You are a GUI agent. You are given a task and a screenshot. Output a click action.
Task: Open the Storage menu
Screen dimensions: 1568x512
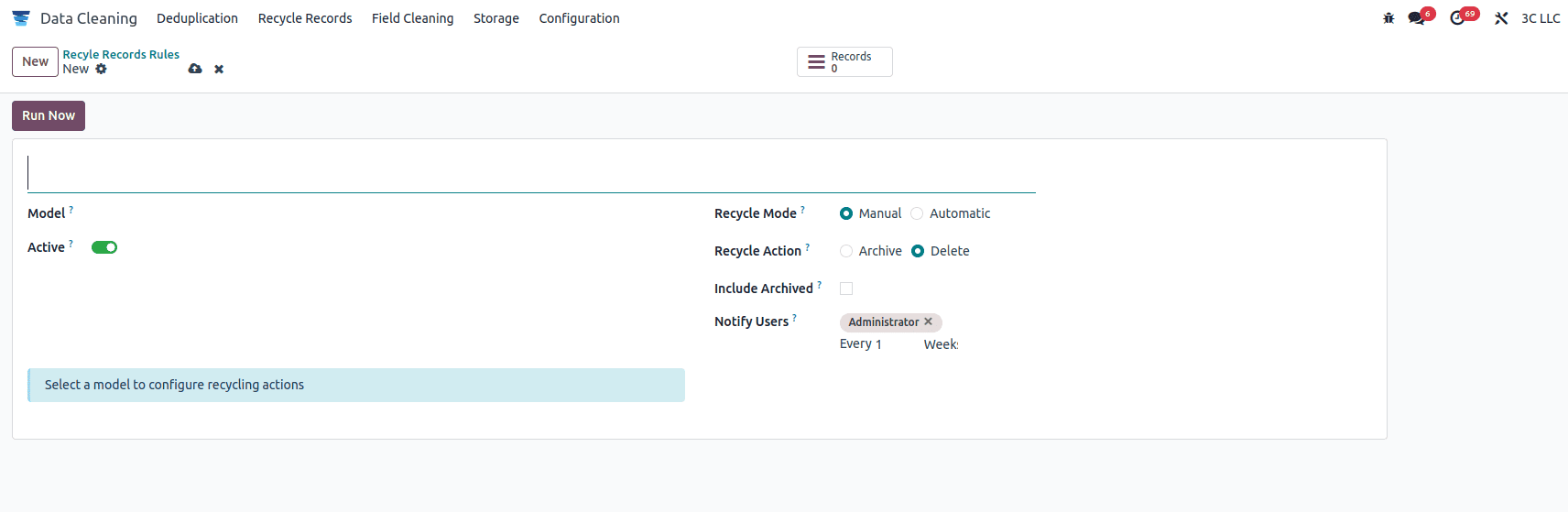pos(496,18)
